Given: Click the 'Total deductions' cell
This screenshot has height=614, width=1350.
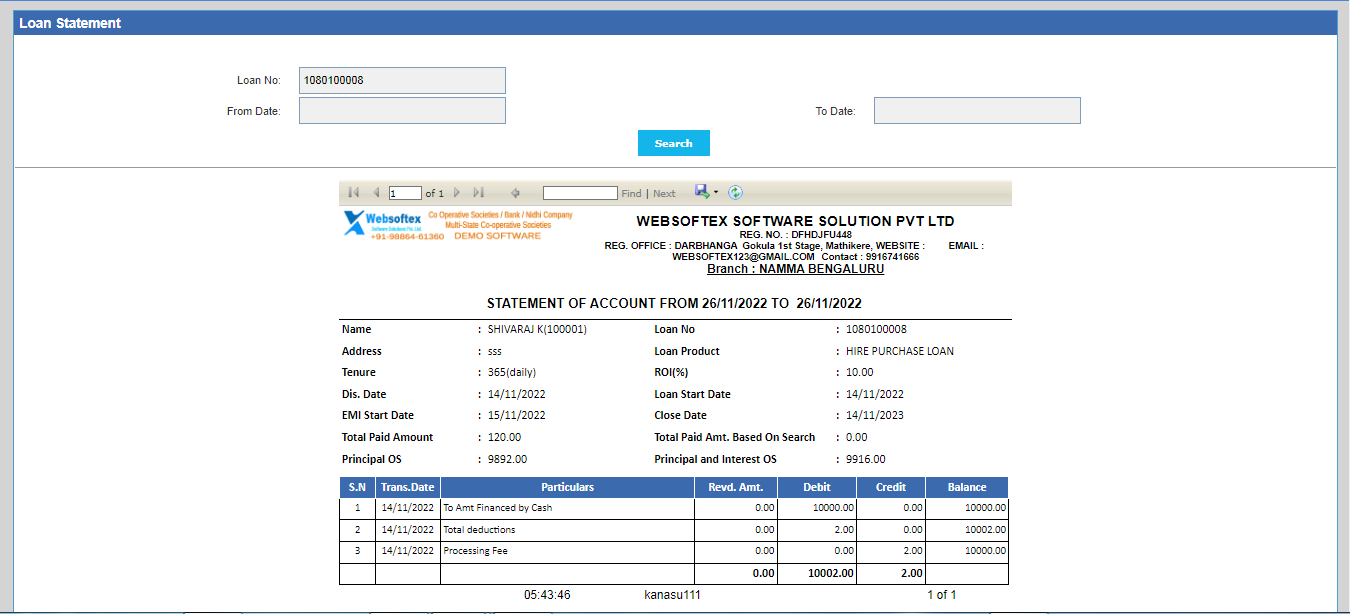Looking at the screenshot, I should pyautogui.click(x=568, y=530).
